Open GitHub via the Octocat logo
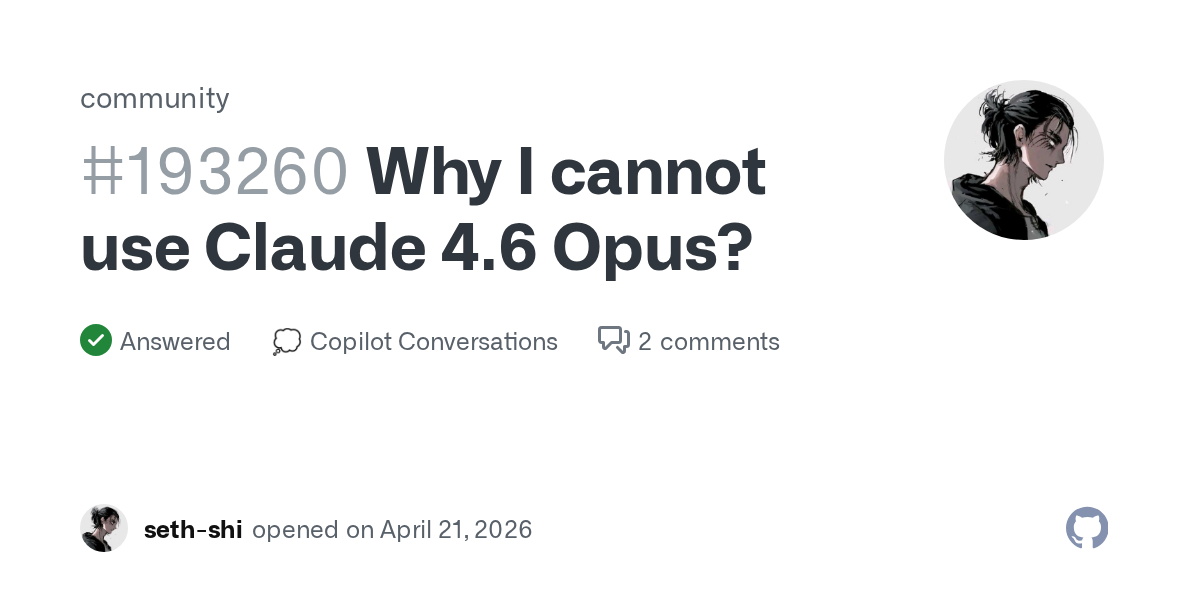This screenshot has width=1200, height=600. click(x=1087, y=528)
